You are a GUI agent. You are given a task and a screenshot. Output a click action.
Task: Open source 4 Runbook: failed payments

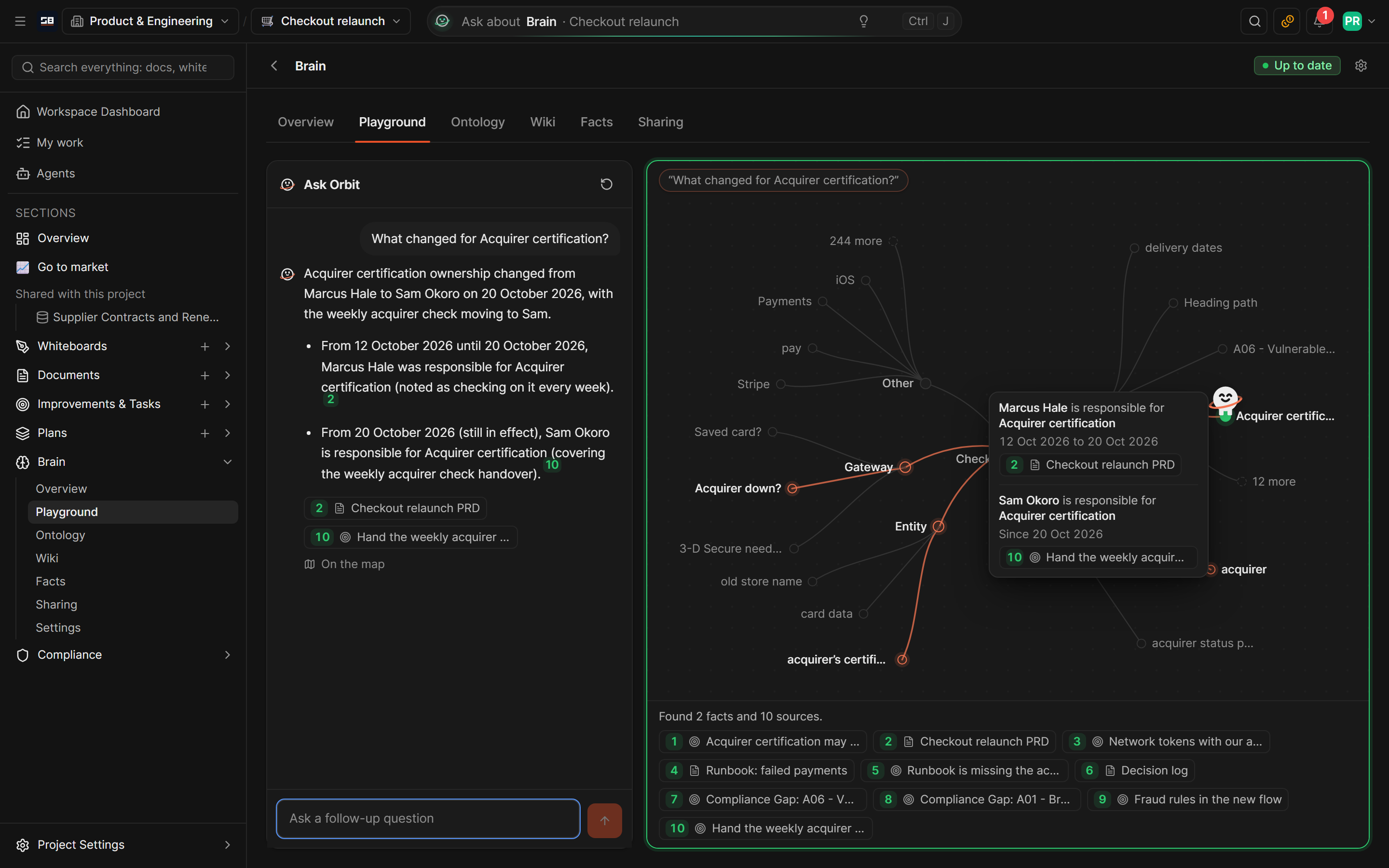point(757,771)
